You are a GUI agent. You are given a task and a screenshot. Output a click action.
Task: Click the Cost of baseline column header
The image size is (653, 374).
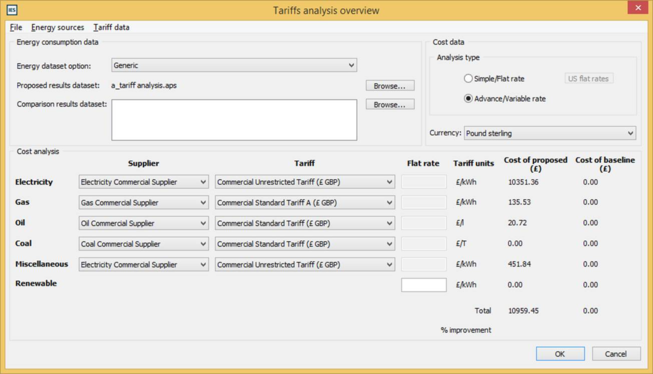click(605, 164)
